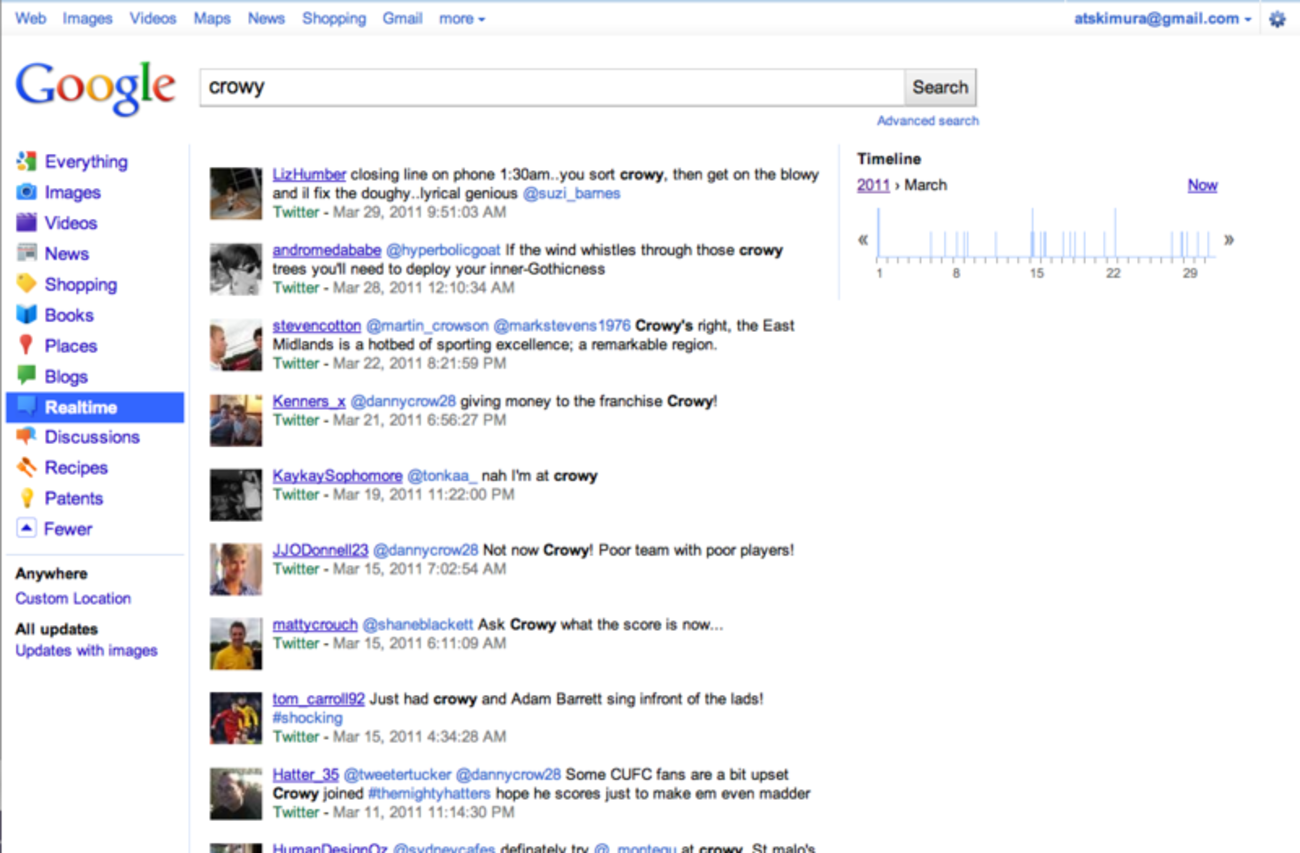Click the timeline bar at day 1
Screen dimensions: 1300x853
(x=879, y=233)
